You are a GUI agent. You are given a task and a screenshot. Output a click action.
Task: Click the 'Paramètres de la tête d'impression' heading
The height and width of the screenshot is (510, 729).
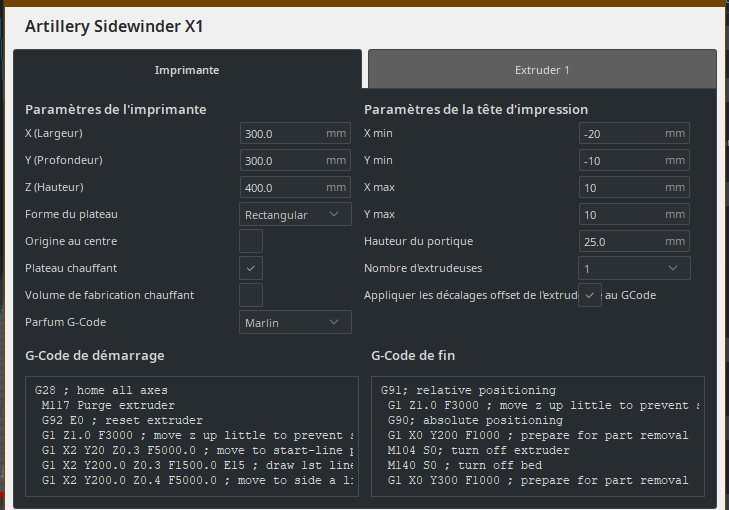pyautogui.click(x=476, y=109)
